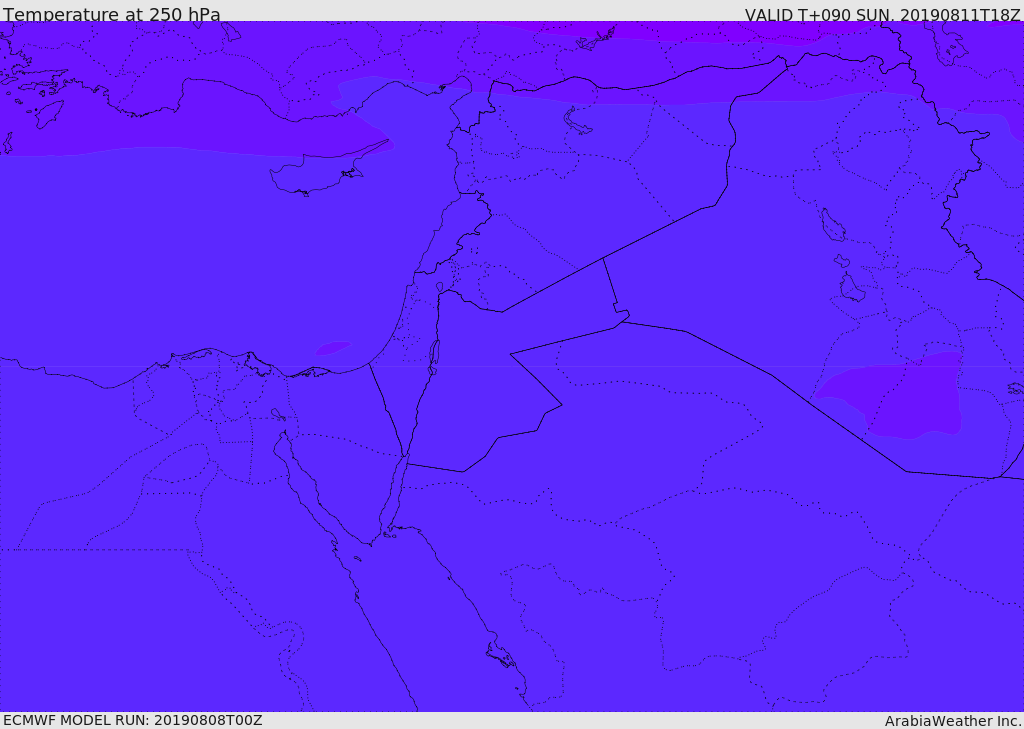Click the 'ArabiaWeather Inc' credit text
Viewport: 1024px width, 729px height.
click(x=953, y=721)
